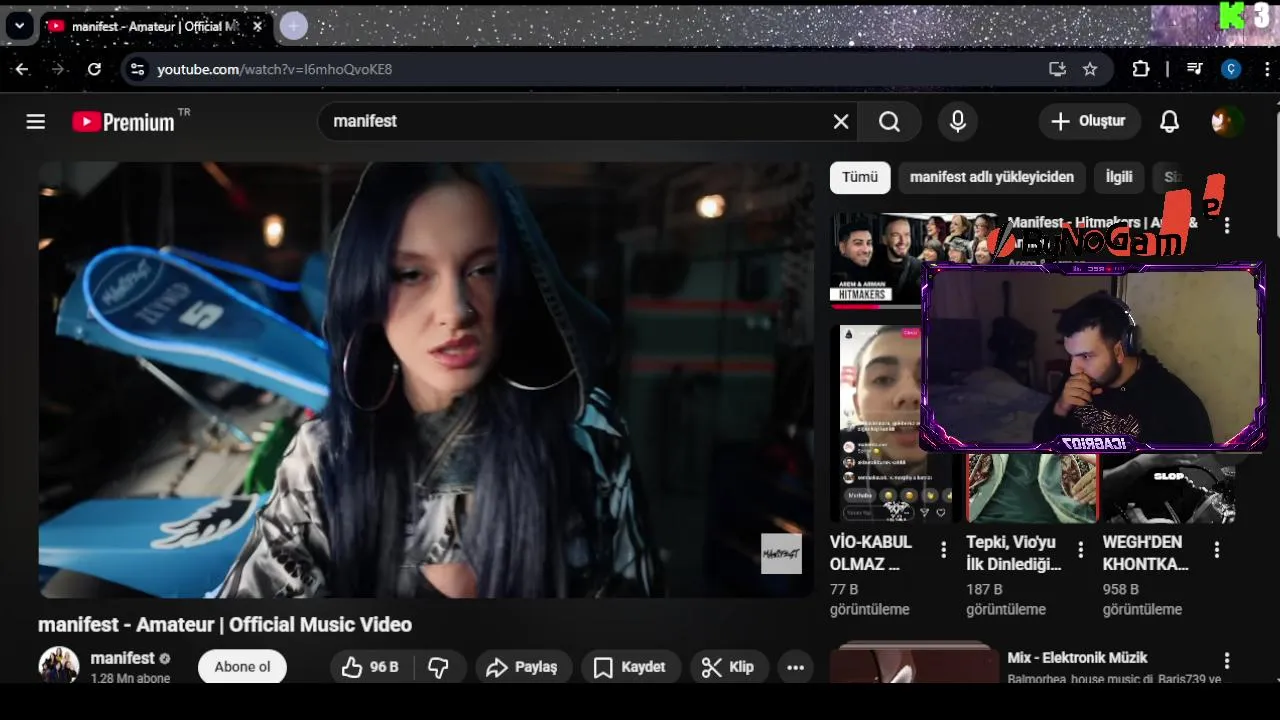Open install/cast icon in address bar
Image resolution: width=1280 pixels, height=720 pixels.
(1058, 69)
